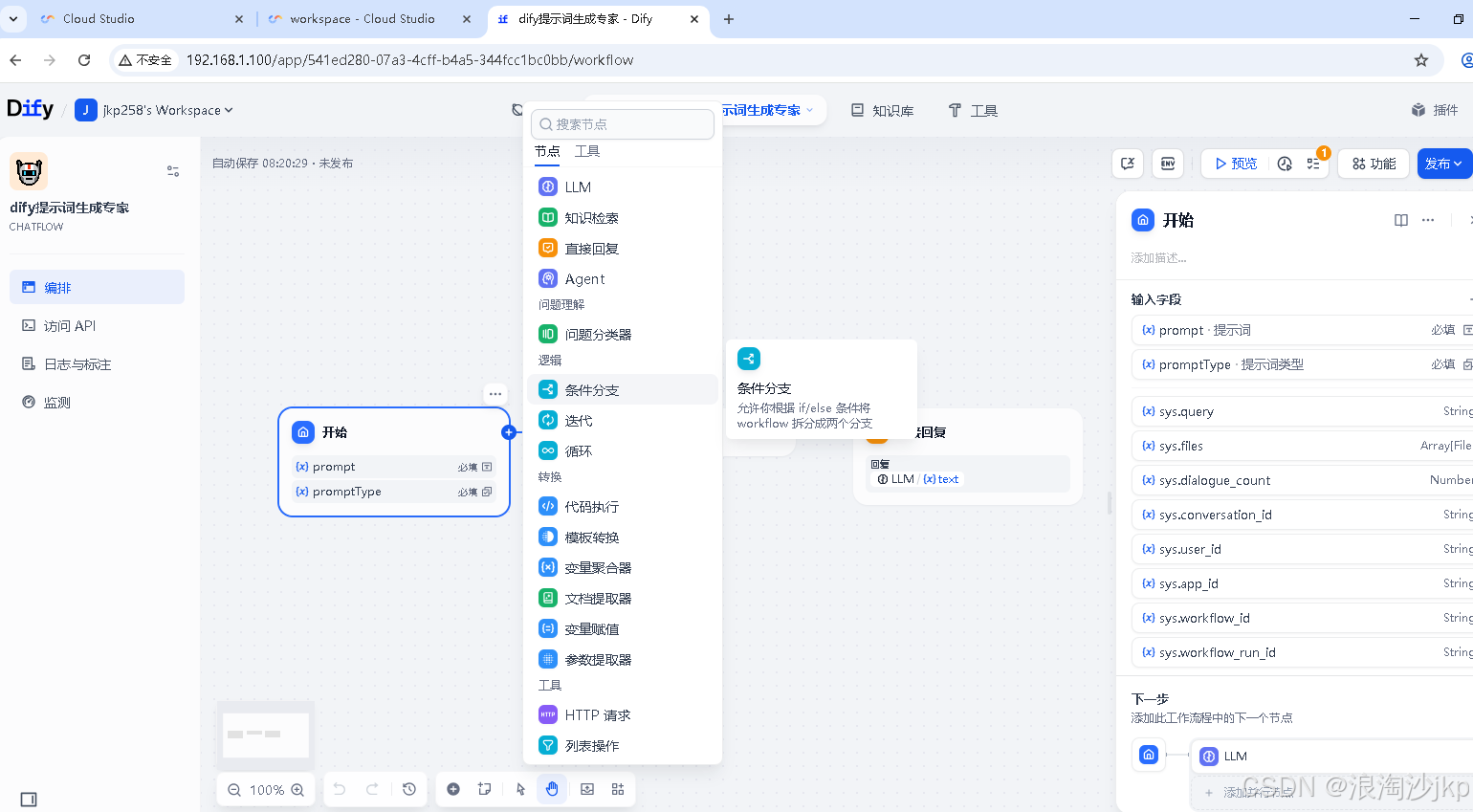Viewport: 1473px width, 812px height.
Task: Switch to workspace - Cloud Studio browser tab
Action: (x=363, y=18)
